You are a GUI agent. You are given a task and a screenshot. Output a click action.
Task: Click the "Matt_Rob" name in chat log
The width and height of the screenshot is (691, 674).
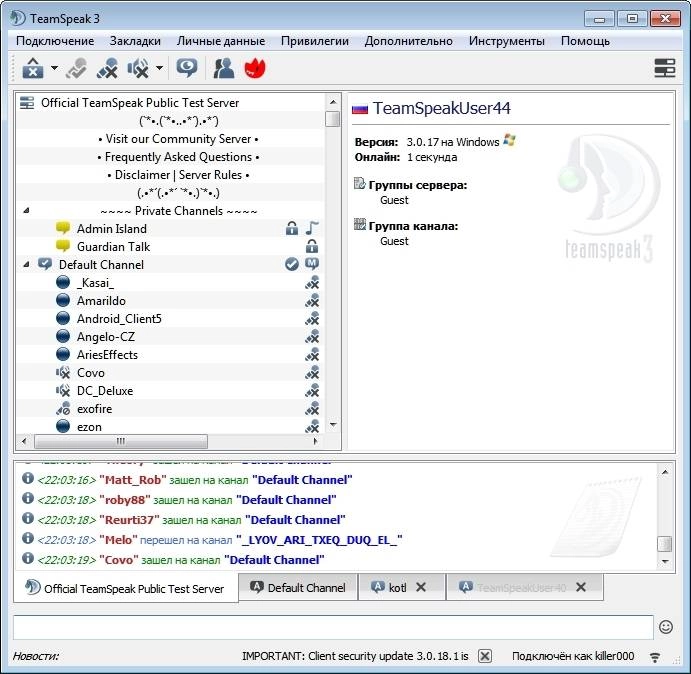coord(133,480)
